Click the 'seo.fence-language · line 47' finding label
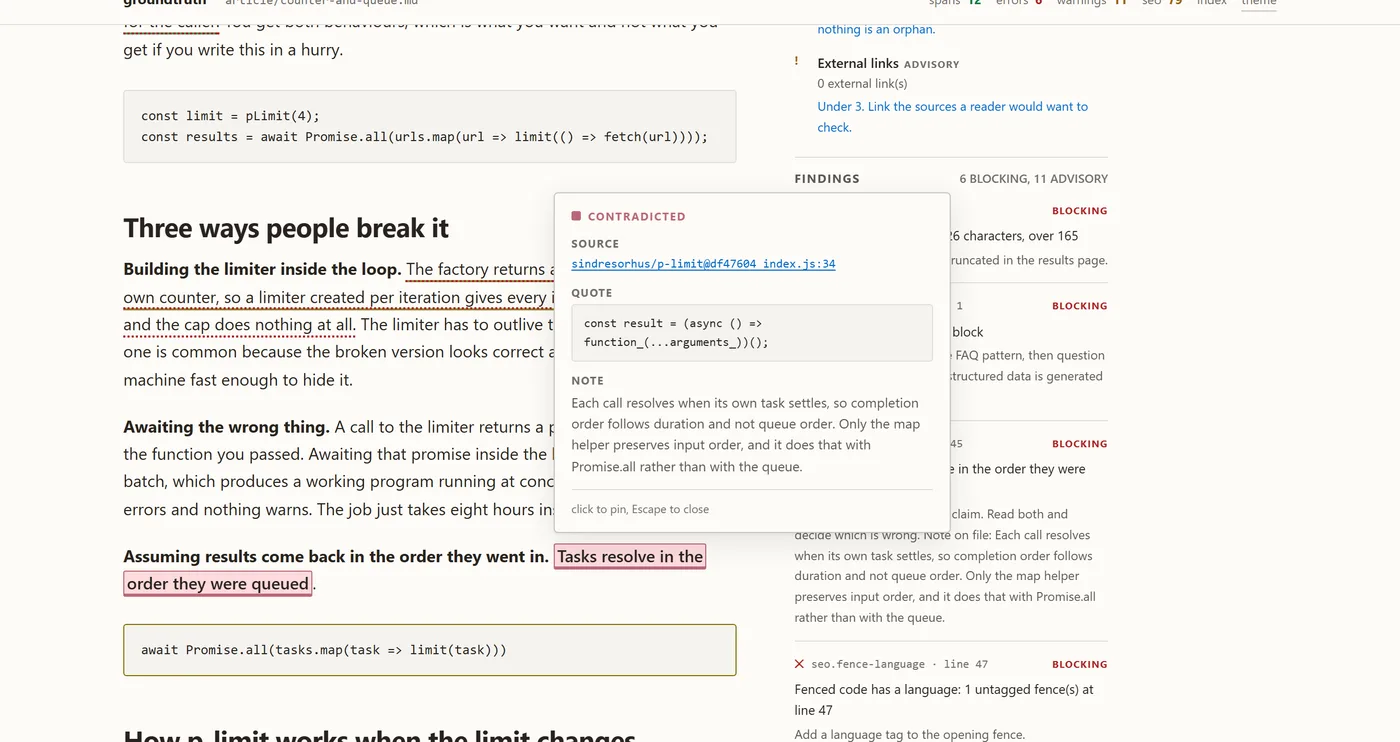Viewport: 1400px width, 742px height. 899,664
